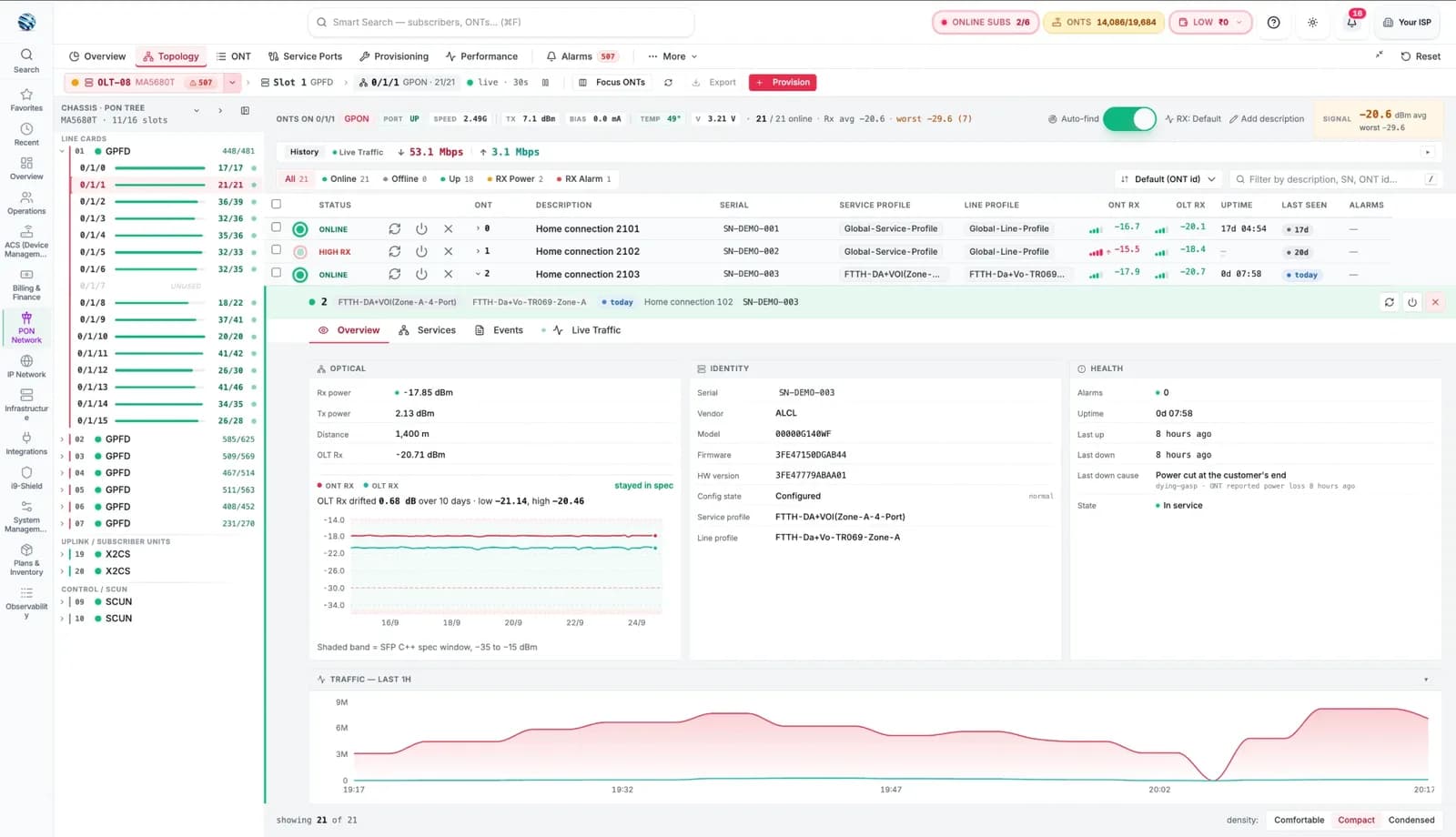This screenshot has height=837, width=1456.
Task: Toggle the Auto-find switch
Action: 1129,118
